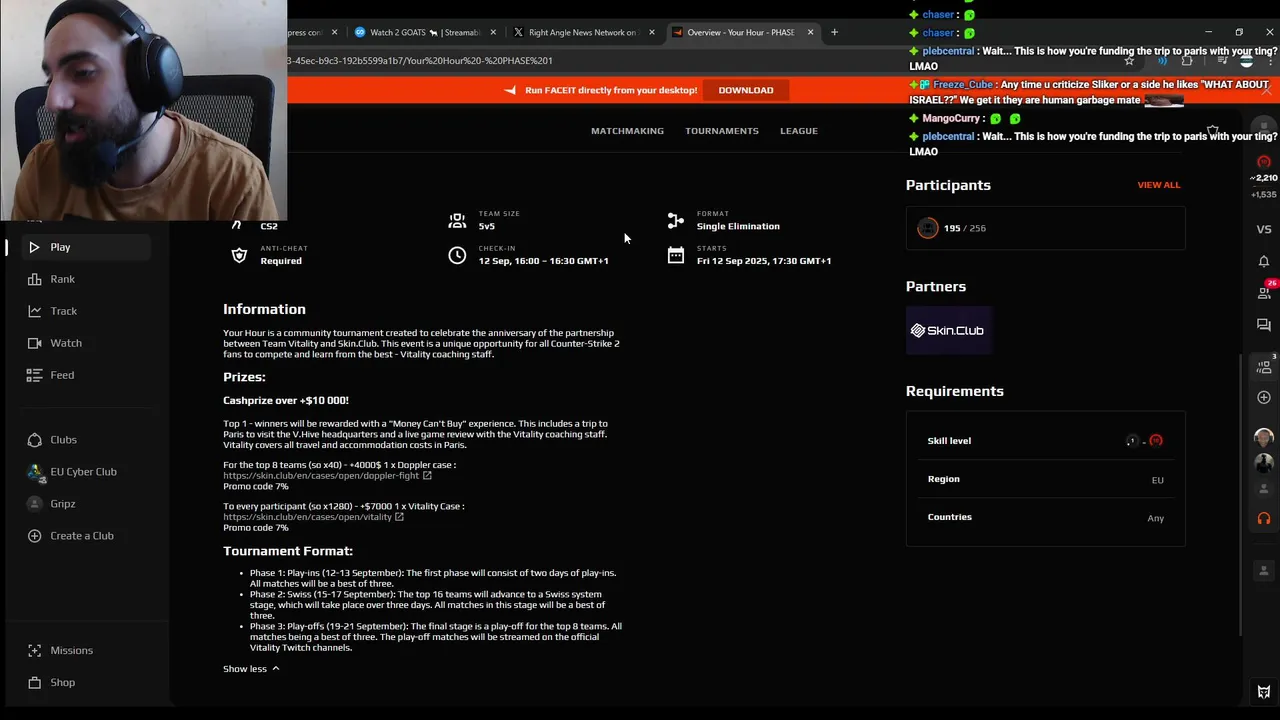Collapse details with Show less
This screenshot has width=1280, height=720.
(x=251, y=669)
